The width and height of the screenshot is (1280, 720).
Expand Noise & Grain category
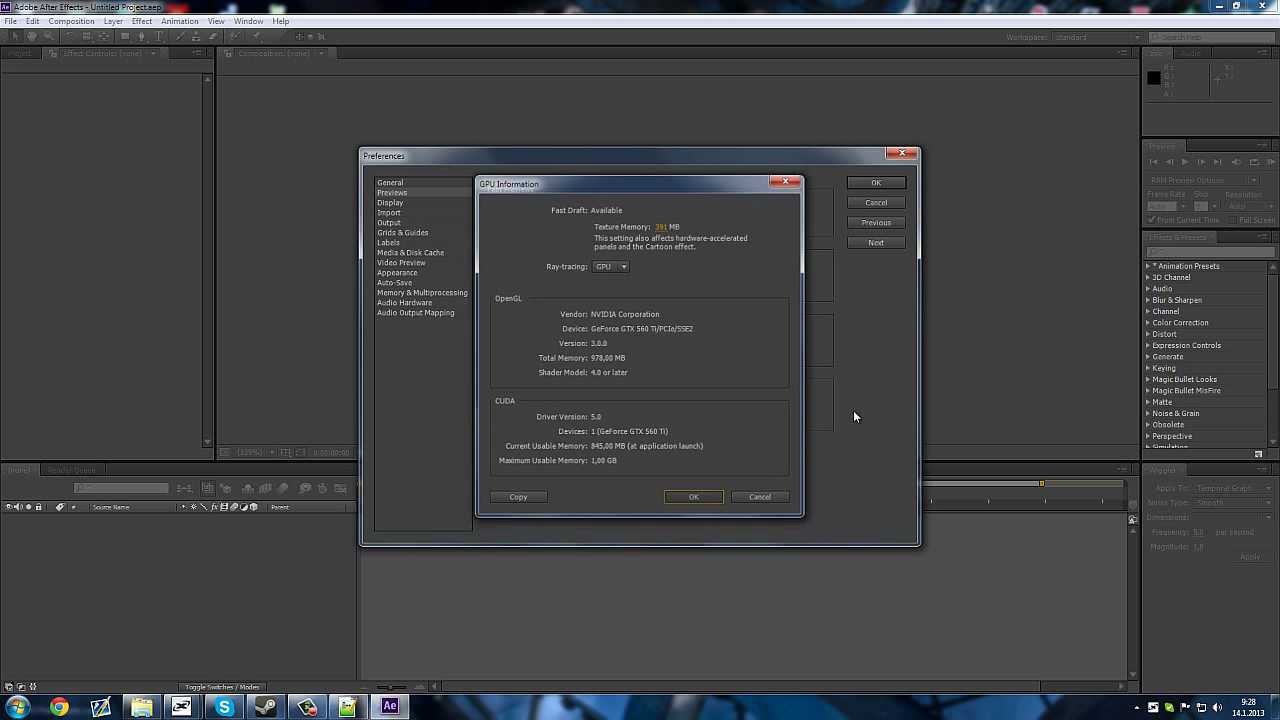1148,414
